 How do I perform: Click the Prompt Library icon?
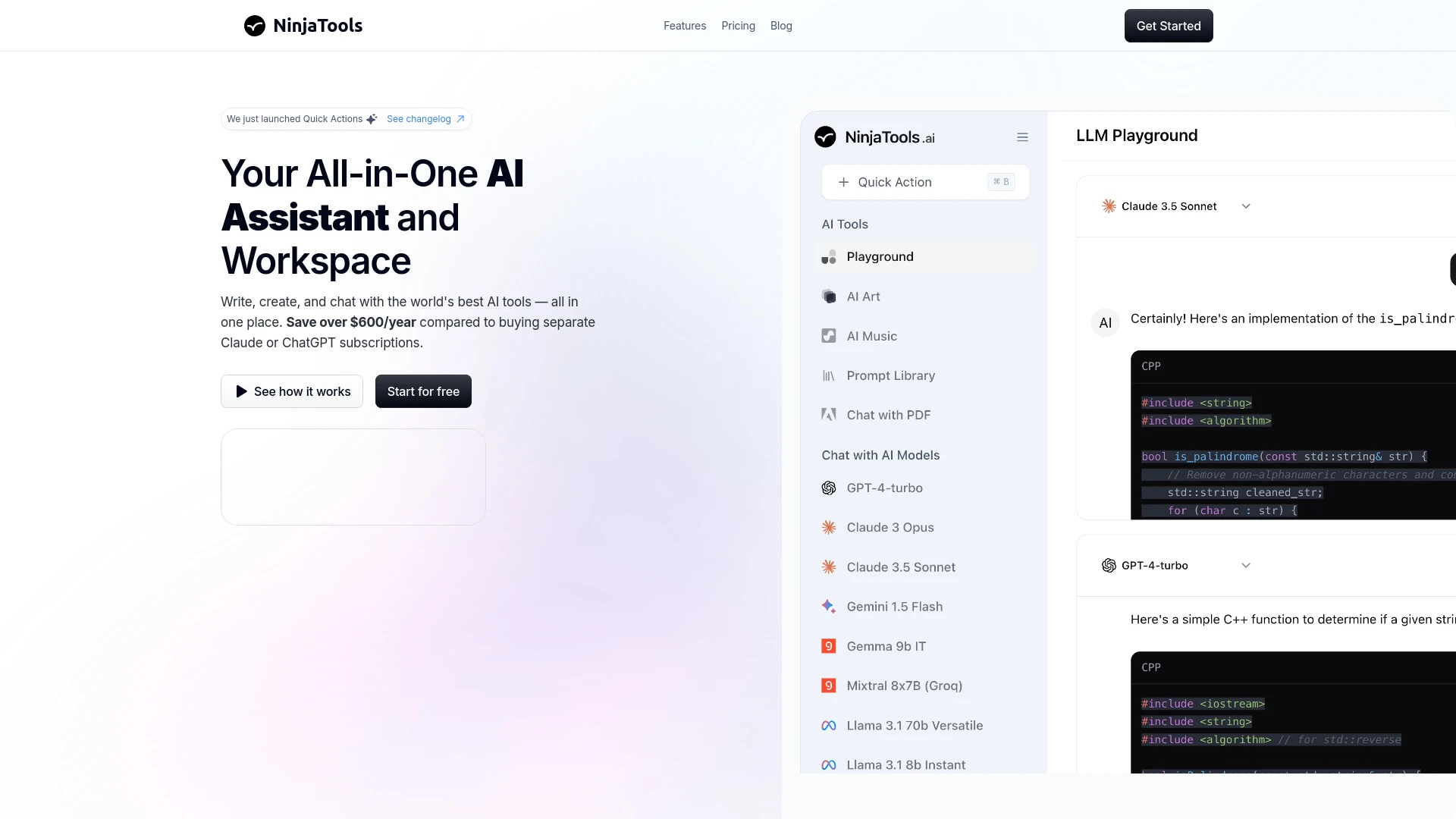click(x=828, y=375)
